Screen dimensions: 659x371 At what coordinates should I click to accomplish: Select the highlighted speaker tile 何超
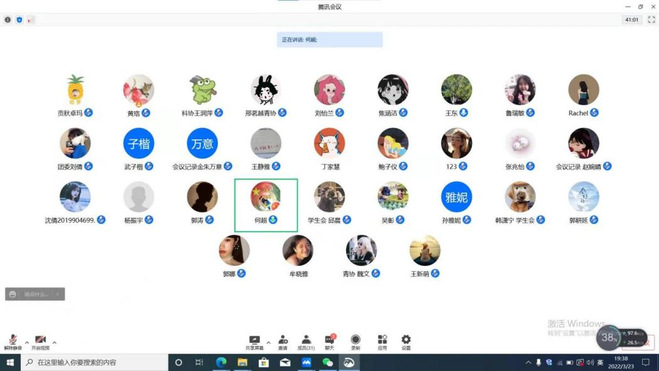[x=266, y=205]
